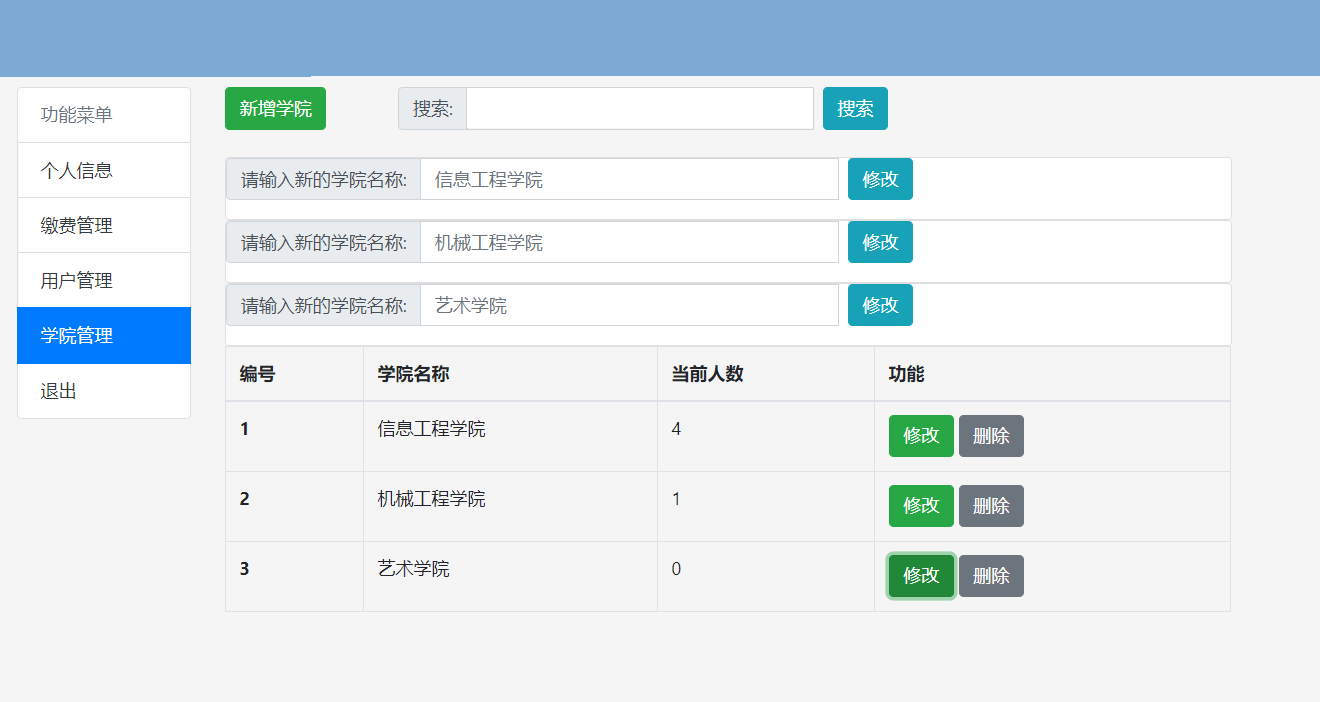Image resolution: width=1320 pixels, height=702 pixels.
Task: Open 缴费管理 in the sidebar menu
Action: click(x=104, y=225)
